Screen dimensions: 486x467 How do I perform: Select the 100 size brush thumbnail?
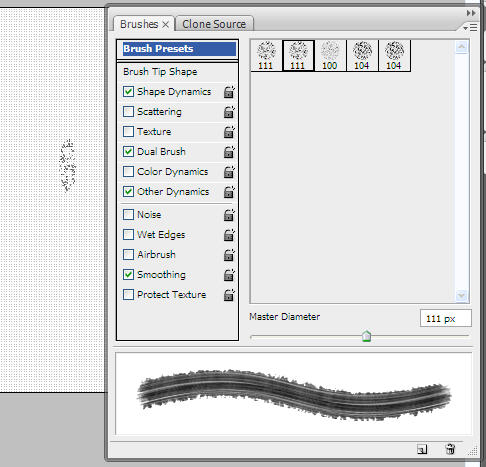[x=330, y=56]
